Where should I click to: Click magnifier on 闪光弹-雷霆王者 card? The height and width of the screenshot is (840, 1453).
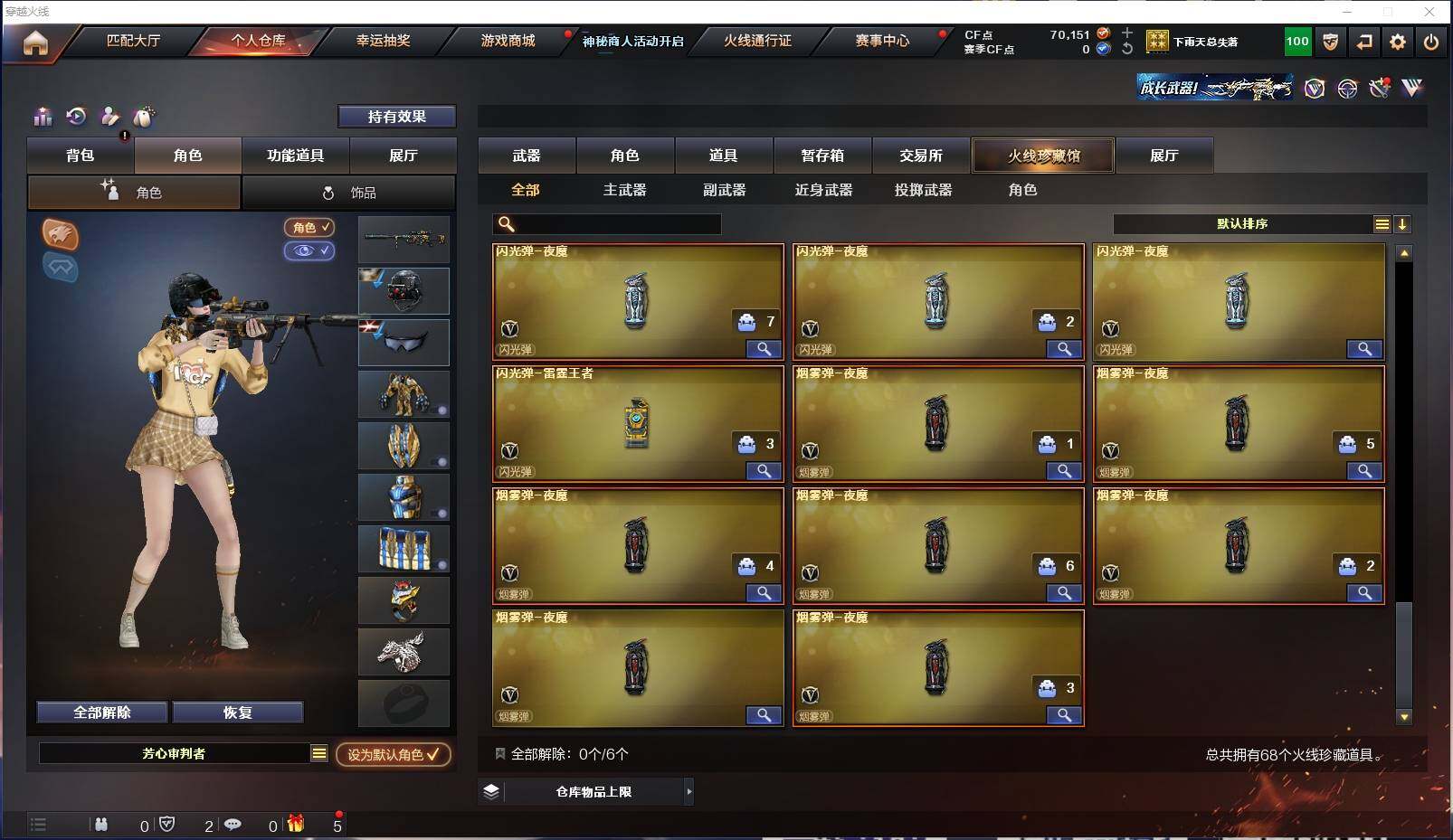point(764,471)
